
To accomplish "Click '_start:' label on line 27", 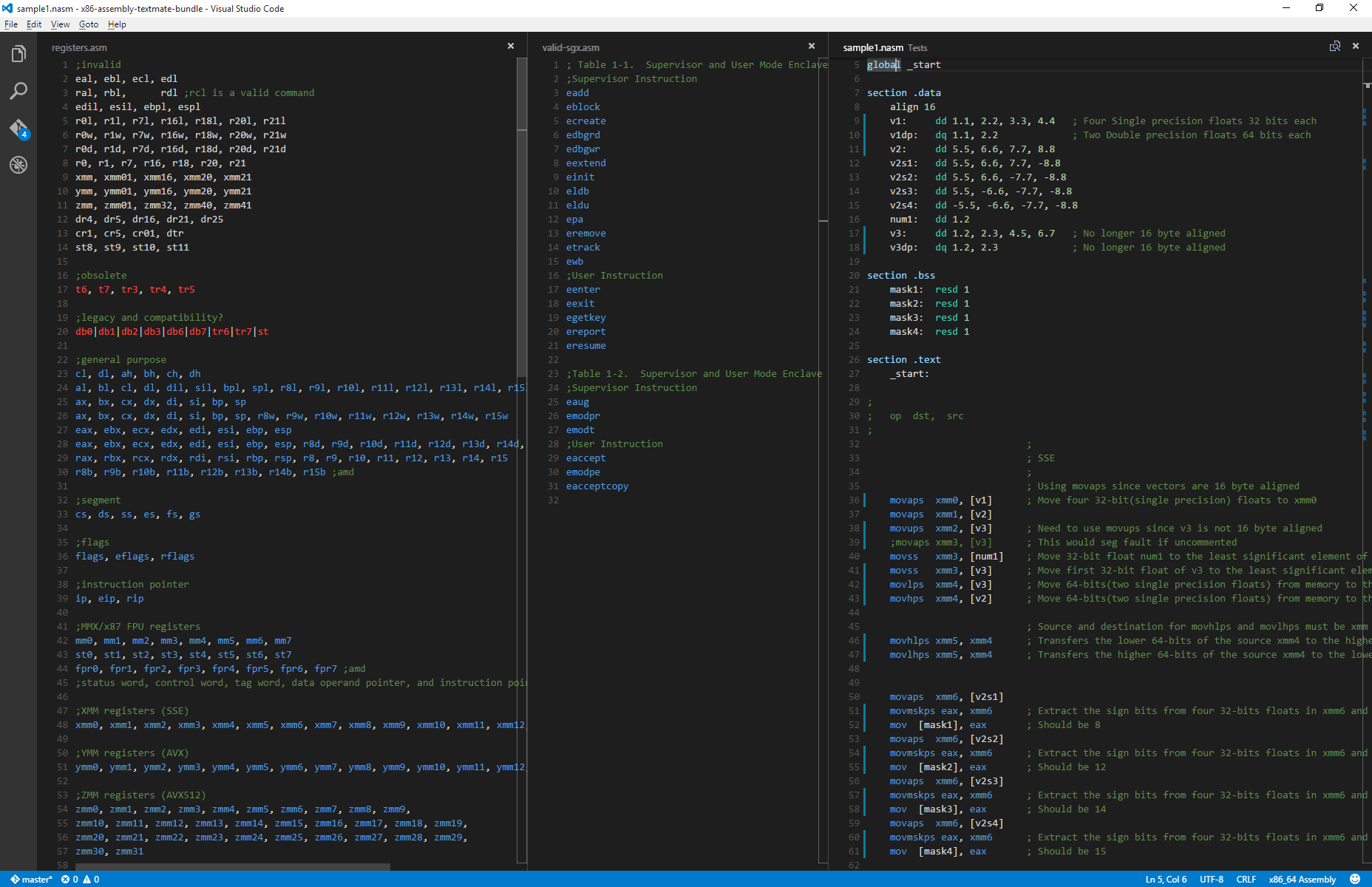I will [x=909, y=374].
